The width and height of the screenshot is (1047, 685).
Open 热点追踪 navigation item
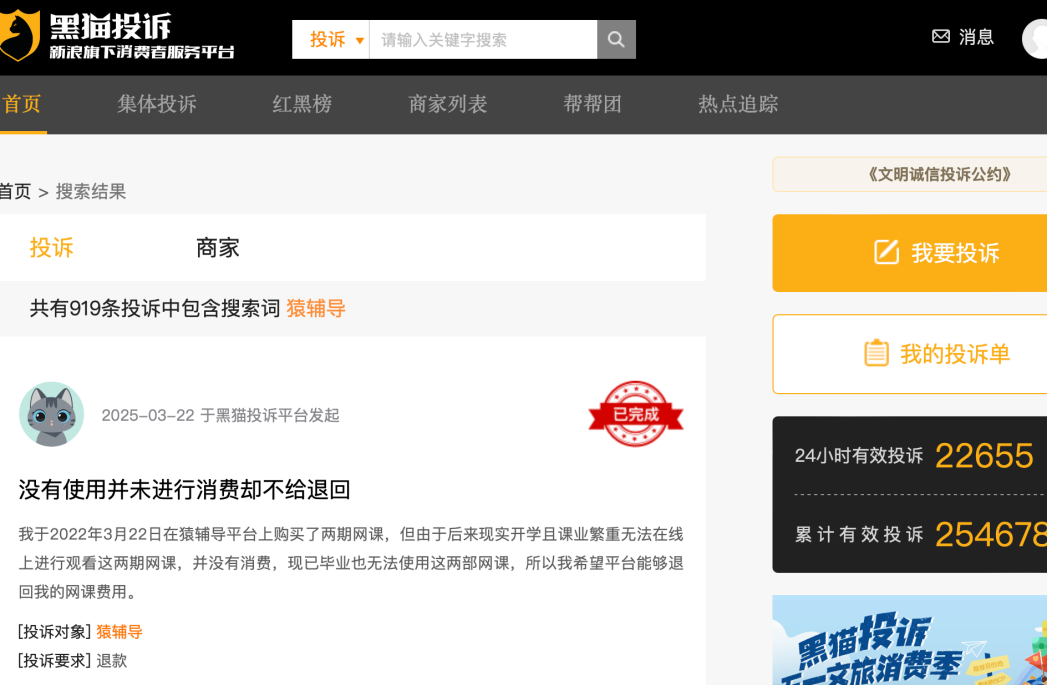(x=738, y=104)
